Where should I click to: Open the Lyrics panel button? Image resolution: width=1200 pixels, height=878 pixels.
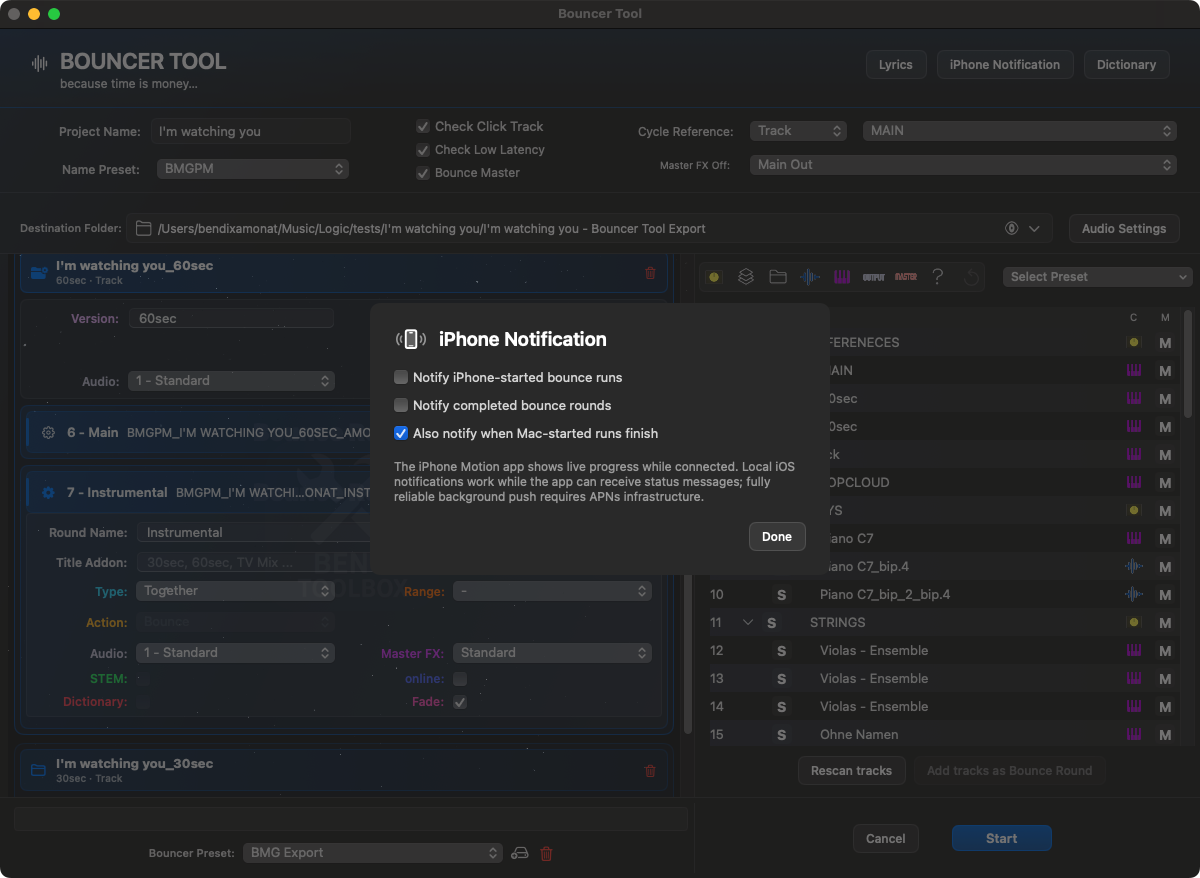tap(896, 64)
